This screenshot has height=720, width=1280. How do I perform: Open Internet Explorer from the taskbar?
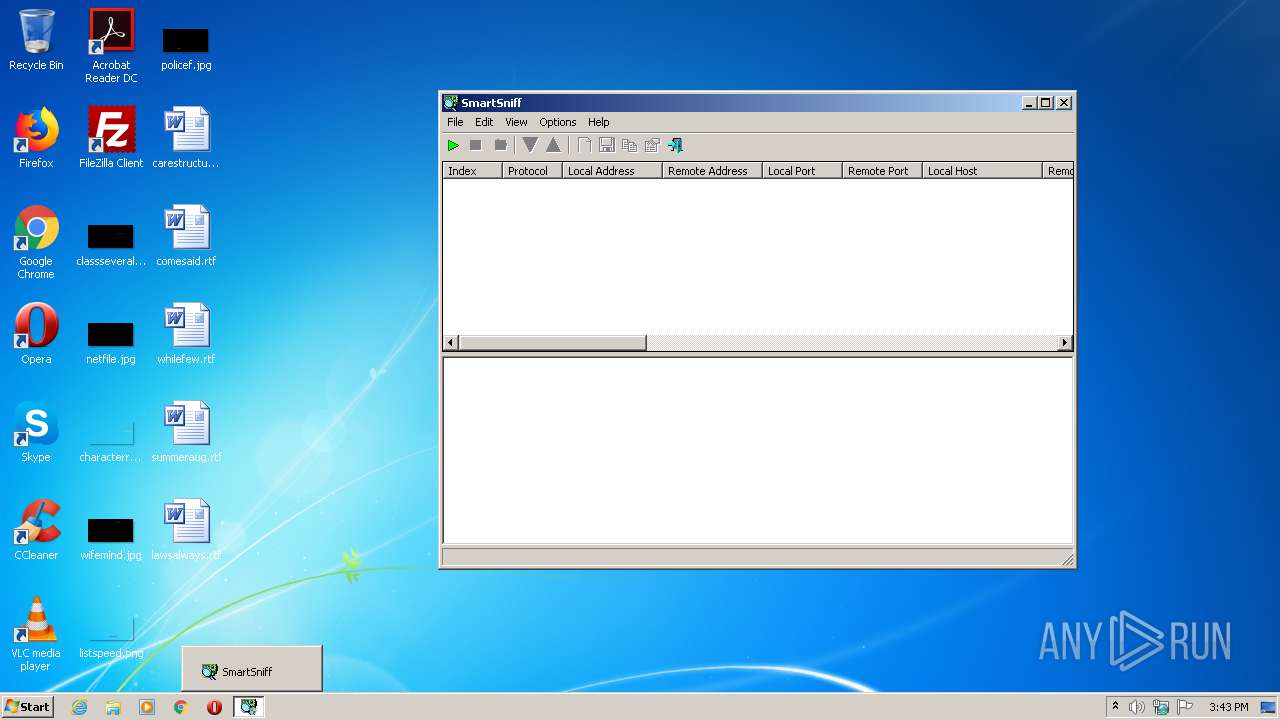[79, 707]
